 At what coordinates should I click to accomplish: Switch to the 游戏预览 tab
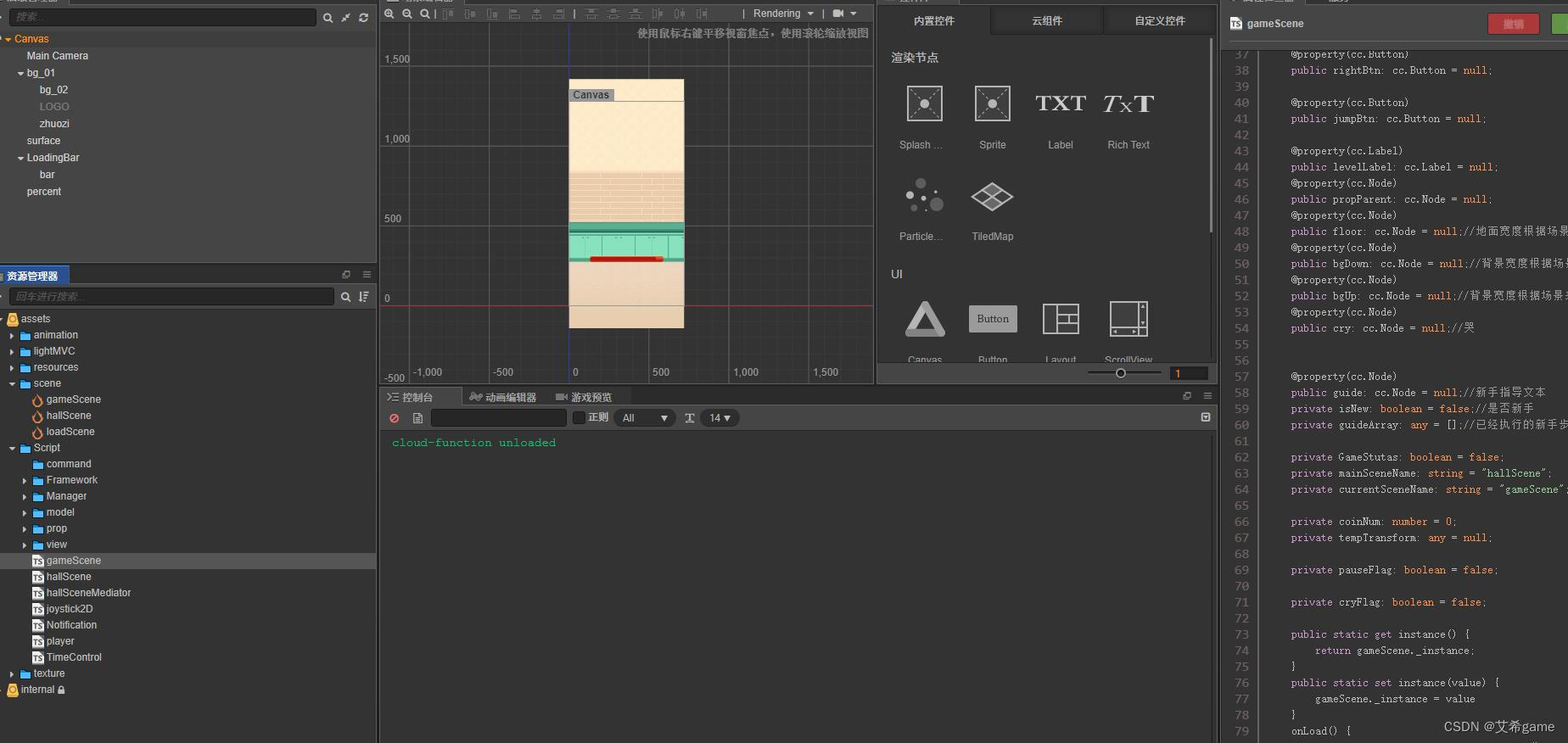click(584, 397)
